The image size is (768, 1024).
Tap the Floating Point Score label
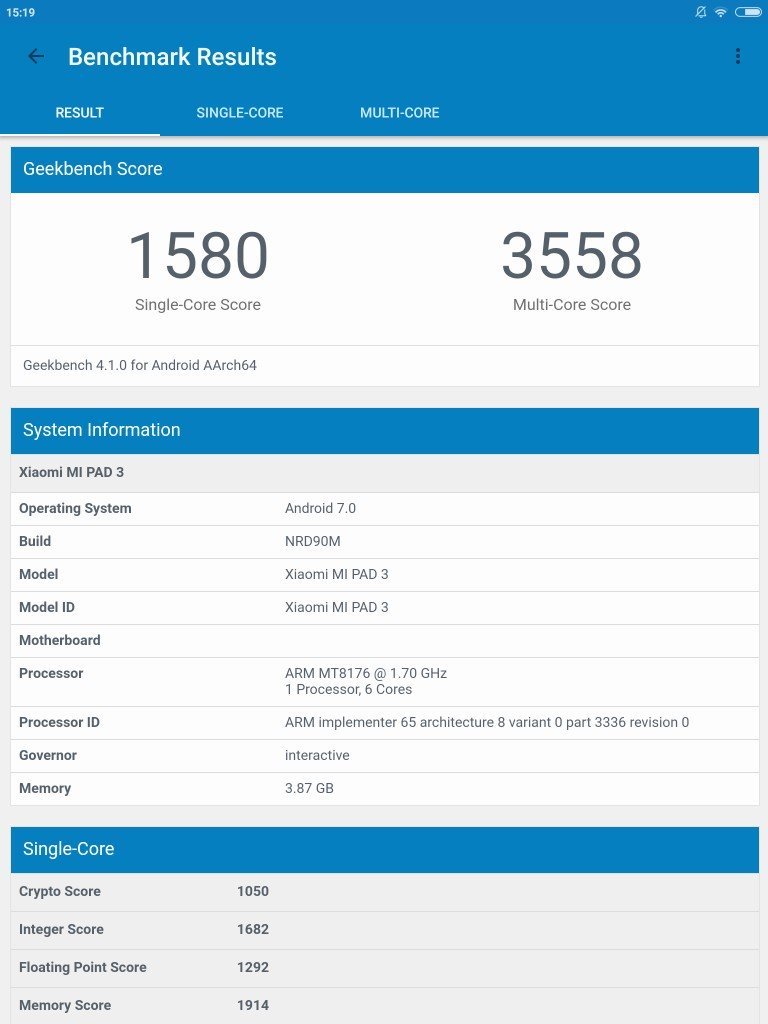point(82,967)
